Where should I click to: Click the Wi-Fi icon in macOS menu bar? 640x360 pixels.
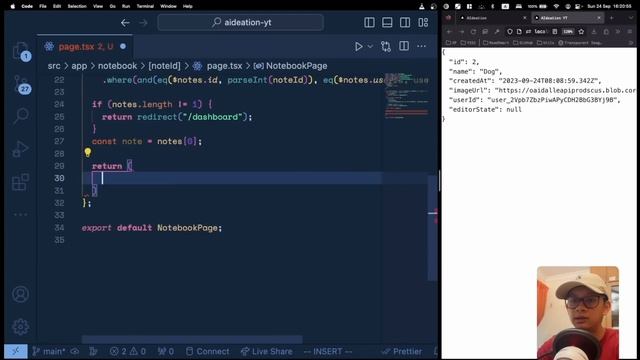(556, 6)
